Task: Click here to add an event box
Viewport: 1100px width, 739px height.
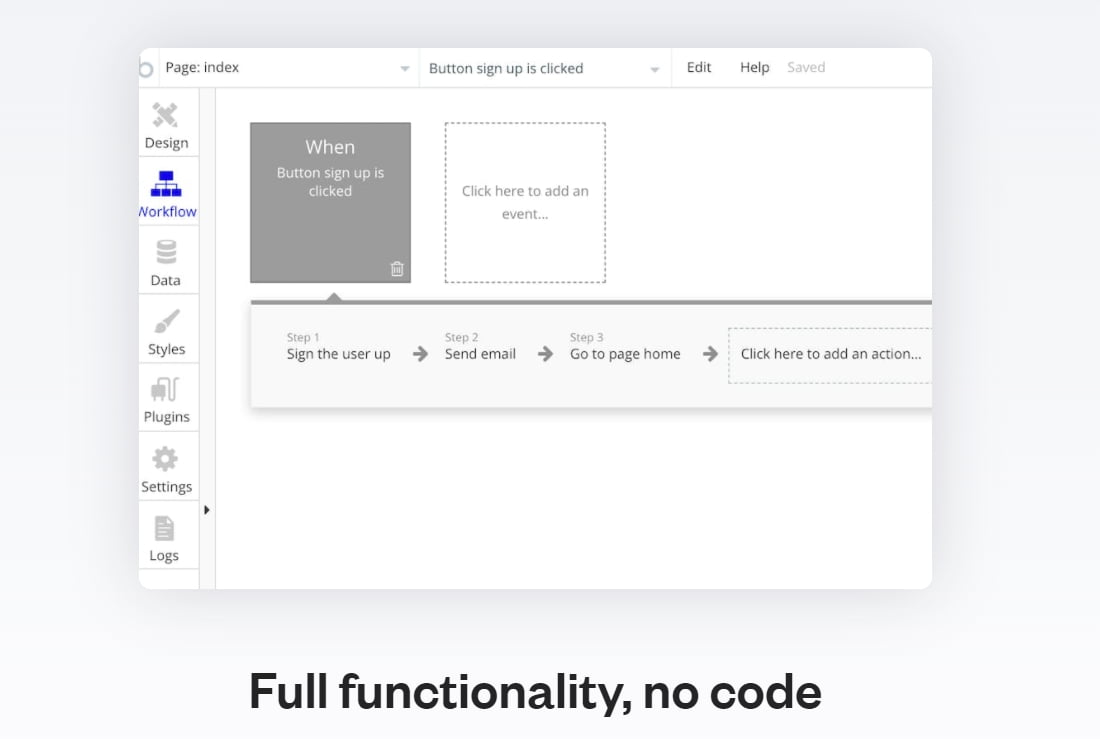Action: pos(525,203)
